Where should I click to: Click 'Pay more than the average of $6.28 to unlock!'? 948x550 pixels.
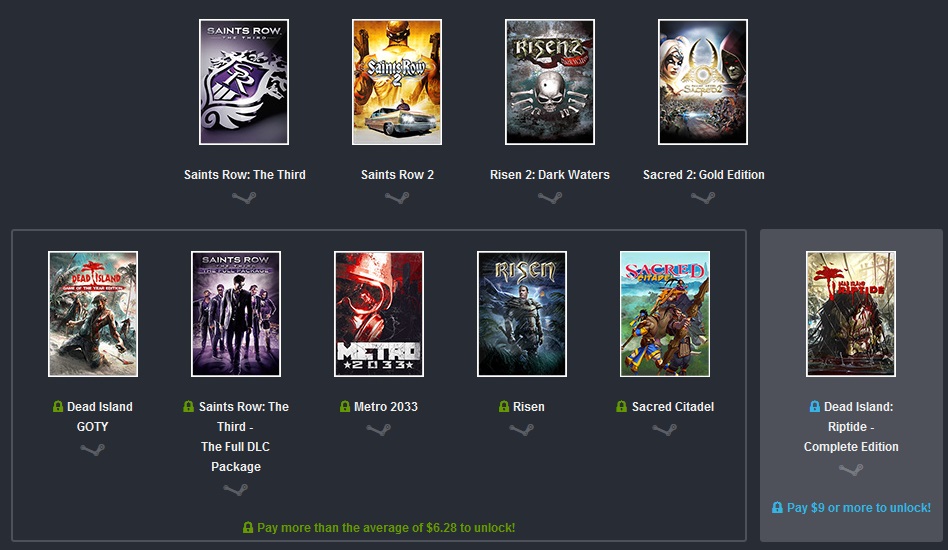pos(386,528)
